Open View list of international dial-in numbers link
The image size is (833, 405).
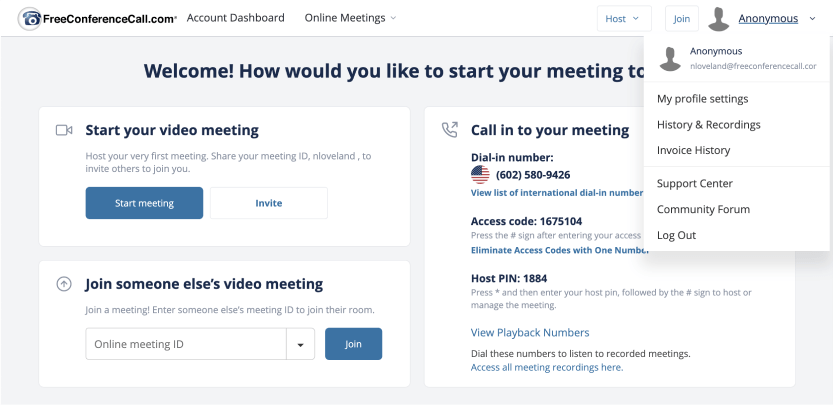pyautogui.click(x=557, y=193)
